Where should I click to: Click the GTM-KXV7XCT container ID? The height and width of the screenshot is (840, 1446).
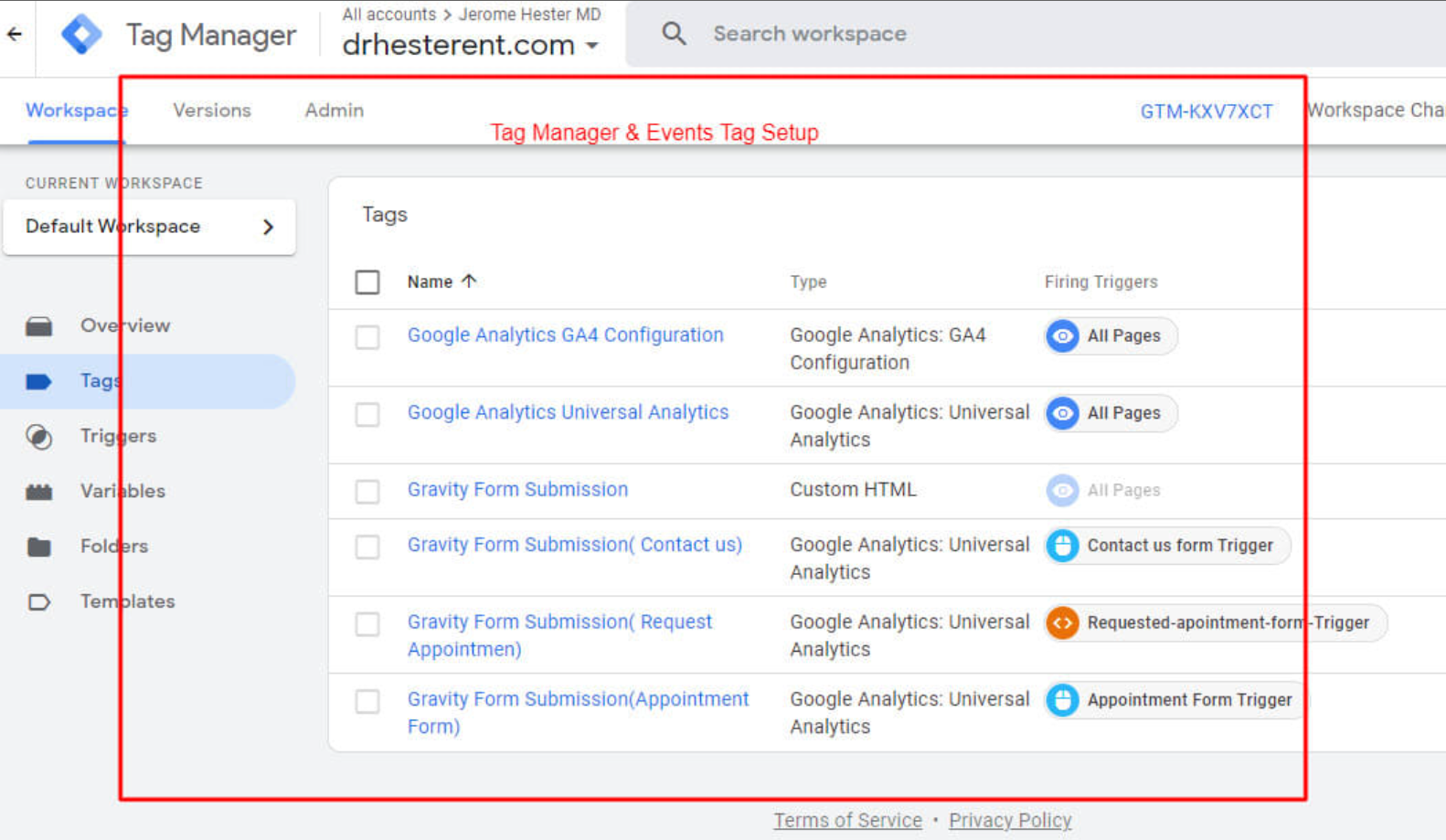click(x=1206, y=112)
